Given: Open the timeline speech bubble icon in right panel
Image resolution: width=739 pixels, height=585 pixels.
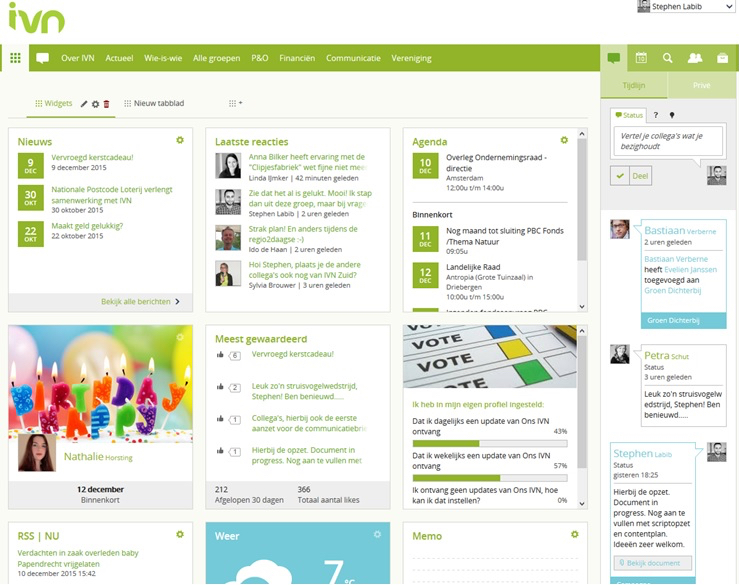Looking at the screenshot, I should click(614, 58).
